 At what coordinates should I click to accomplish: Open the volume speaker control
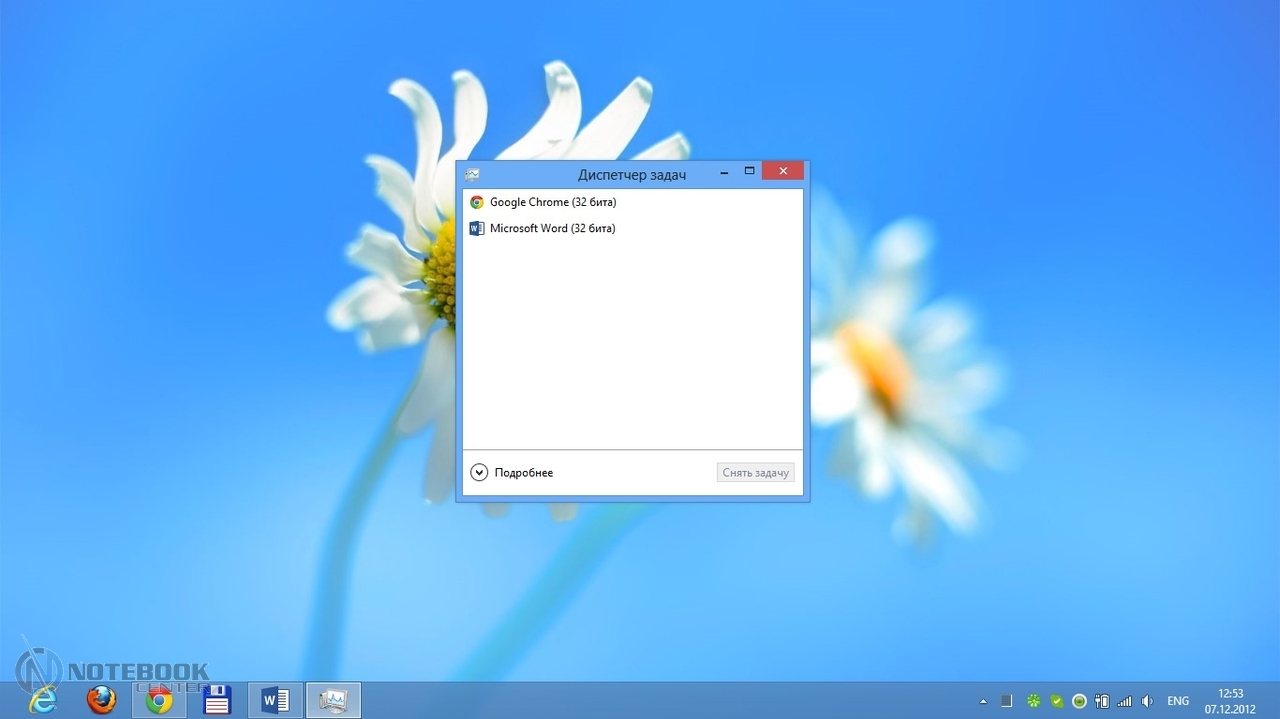pos(1147,701)
